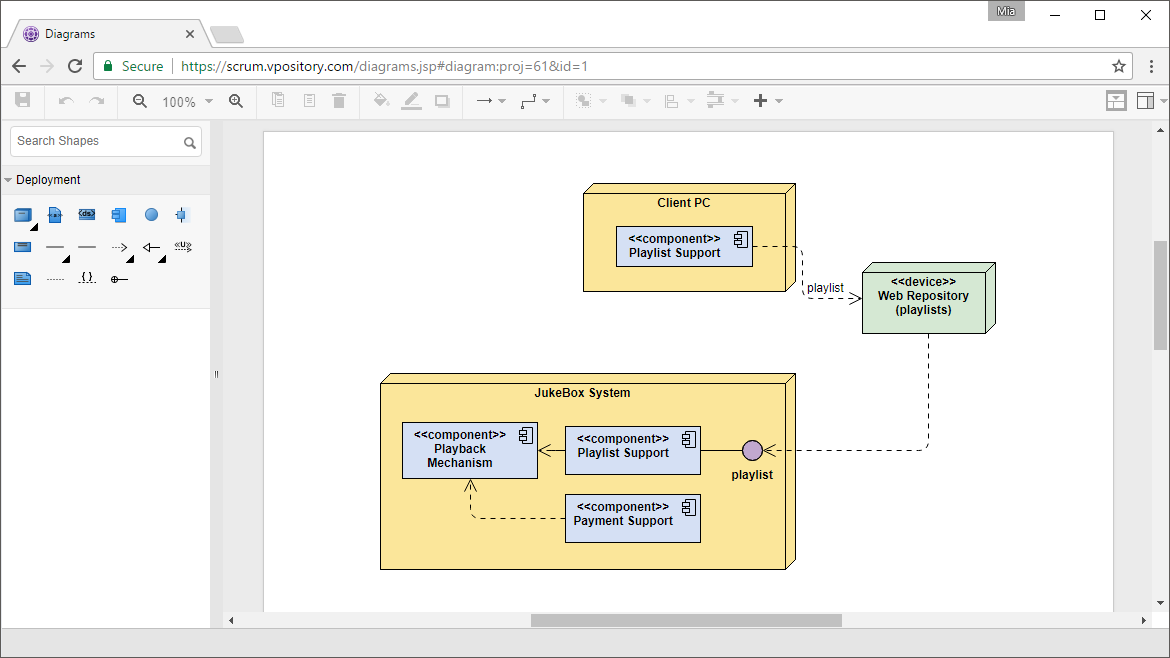Select the Web Repository device node
The width and height of the screenshot is (1170, 658).
click(928, 298)
